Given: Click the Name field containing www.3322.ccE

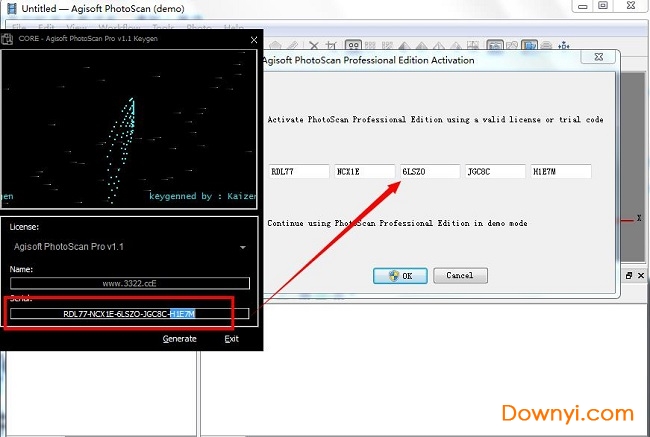Looking at the screenshot, I should click(x=129, y=284).
